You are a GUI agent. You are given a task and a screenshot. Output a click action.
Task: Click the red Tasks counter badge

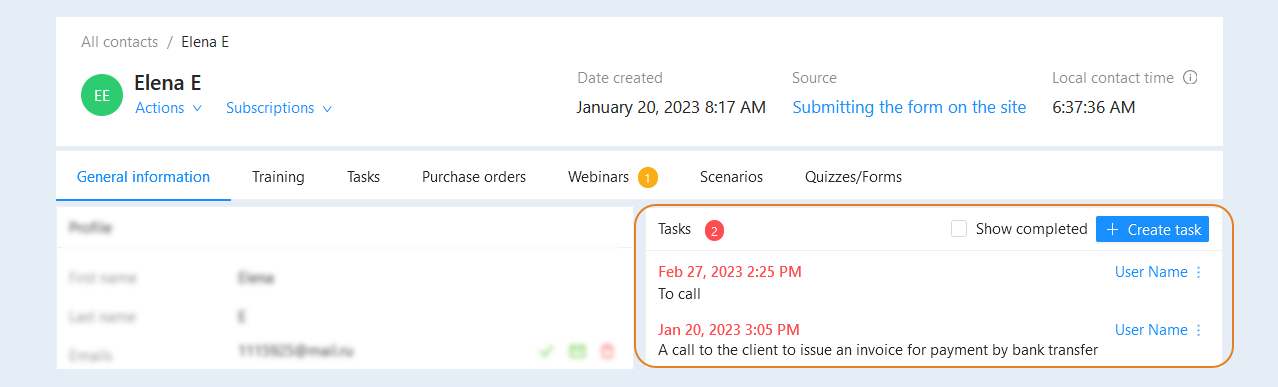coord(714,230)
